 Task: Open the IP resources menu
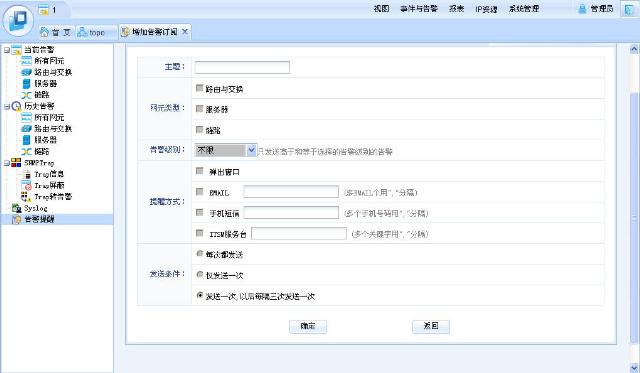(x=486, y=9)
